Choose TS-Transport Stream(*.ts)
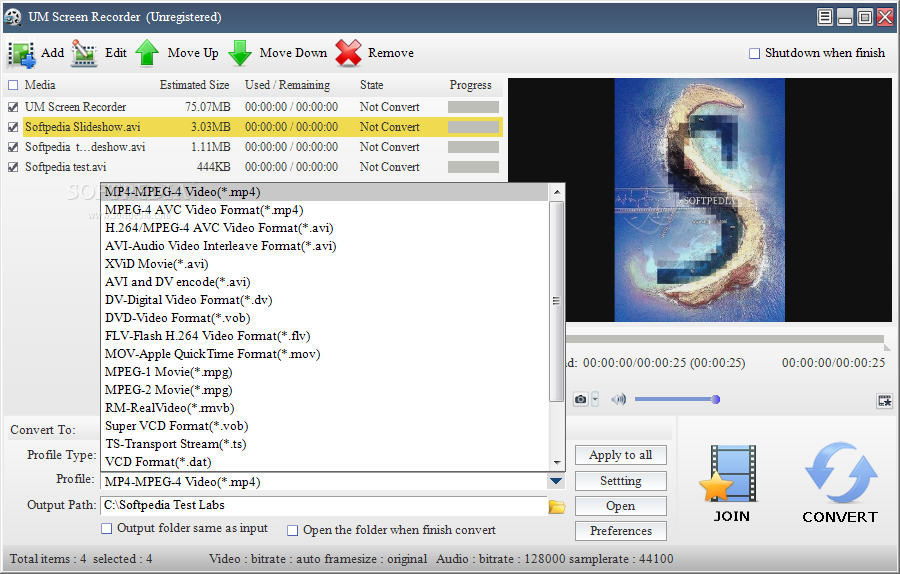The height and width of the screenshot is (574, 900). tap(325, 444)
